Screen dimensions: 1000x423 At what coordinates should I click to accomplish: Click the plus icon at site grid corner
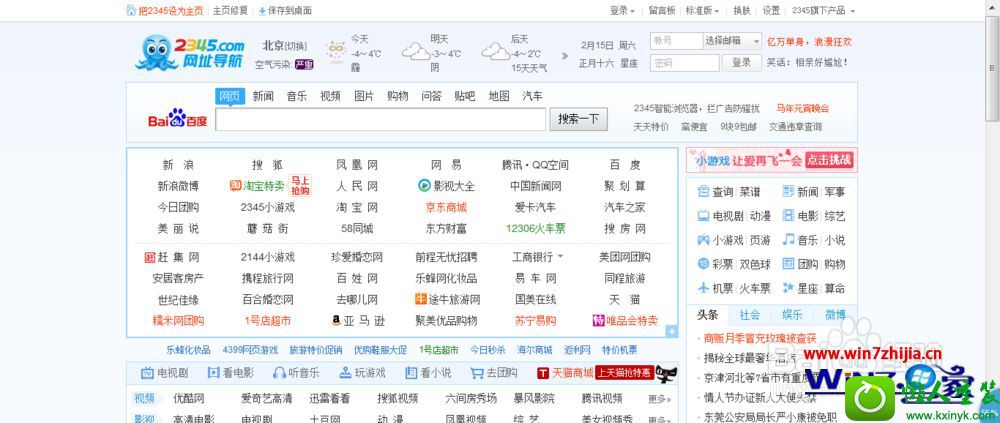(x=671, y=331)
